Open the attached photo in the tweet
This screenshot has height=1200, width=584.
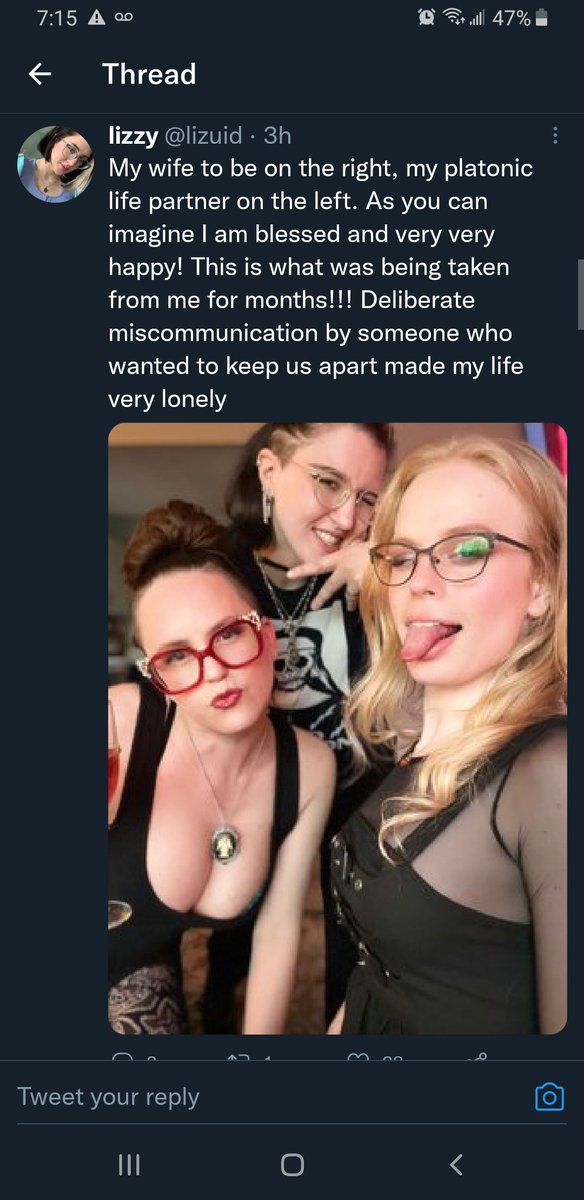(337, 728)
